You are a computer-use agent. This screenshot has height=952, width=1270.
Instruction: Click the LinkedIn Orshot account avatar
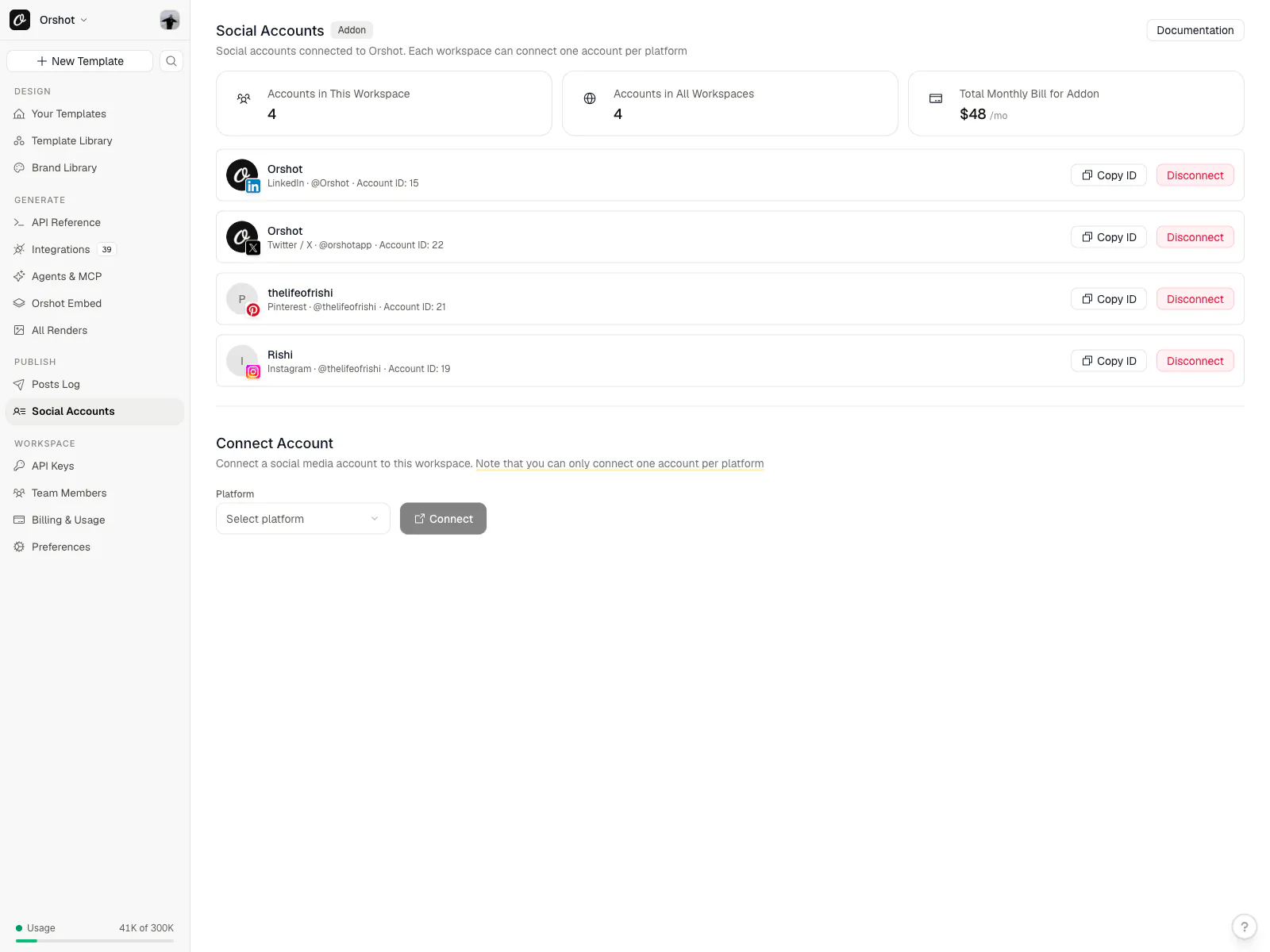pyautogui.click(x=242, y=175)
